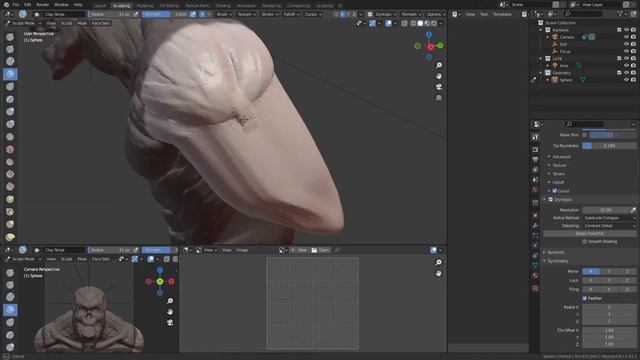
Task: Adjust the Strength slider in main tool header
Action: tap(165, 14)
